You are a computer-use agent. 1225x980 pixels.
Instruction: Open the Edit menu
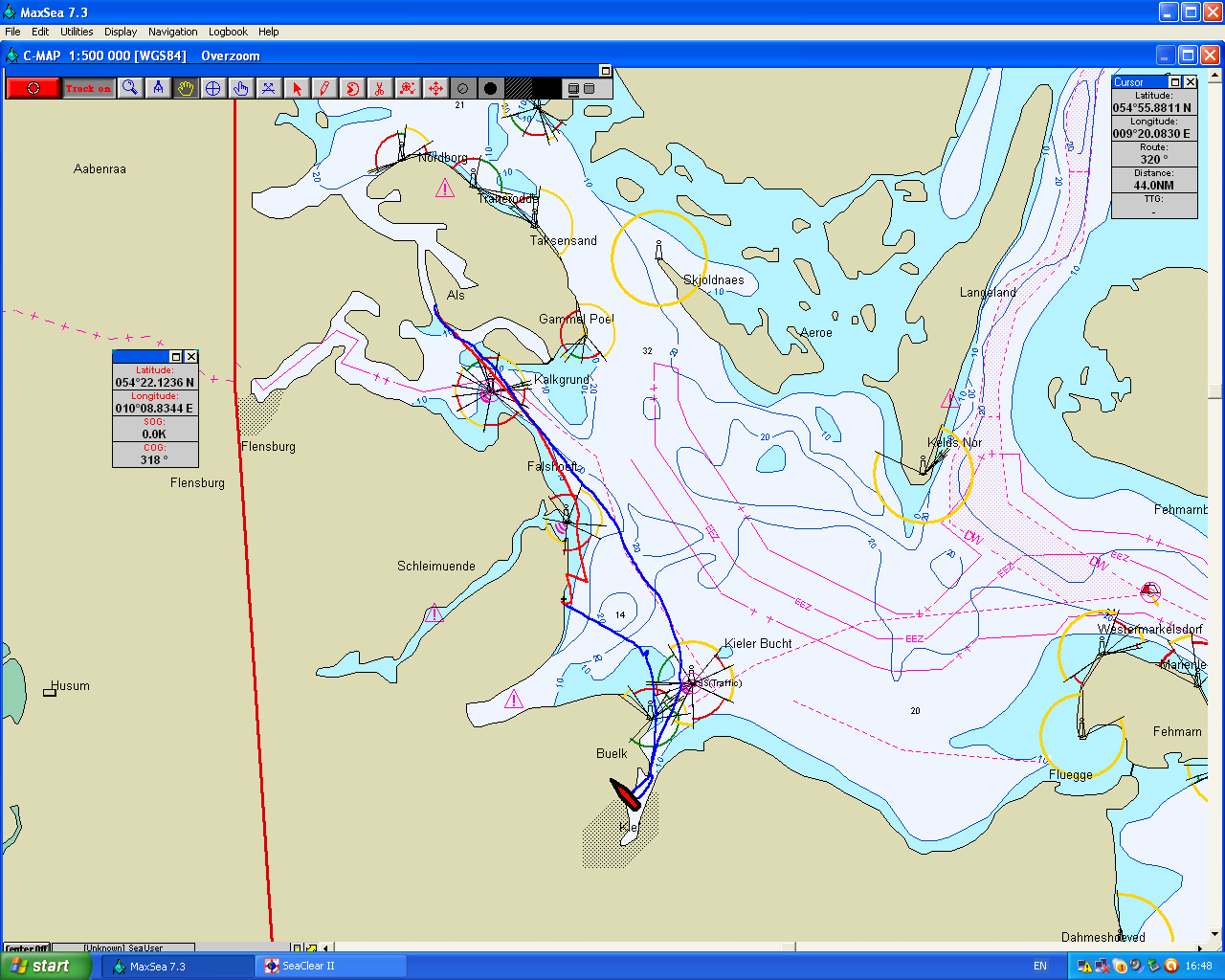coord(40,32)
